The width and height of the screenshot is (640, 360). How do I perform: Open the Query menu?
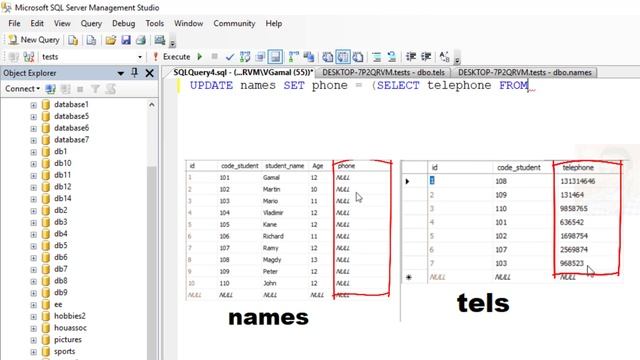[x=91, y=23]
